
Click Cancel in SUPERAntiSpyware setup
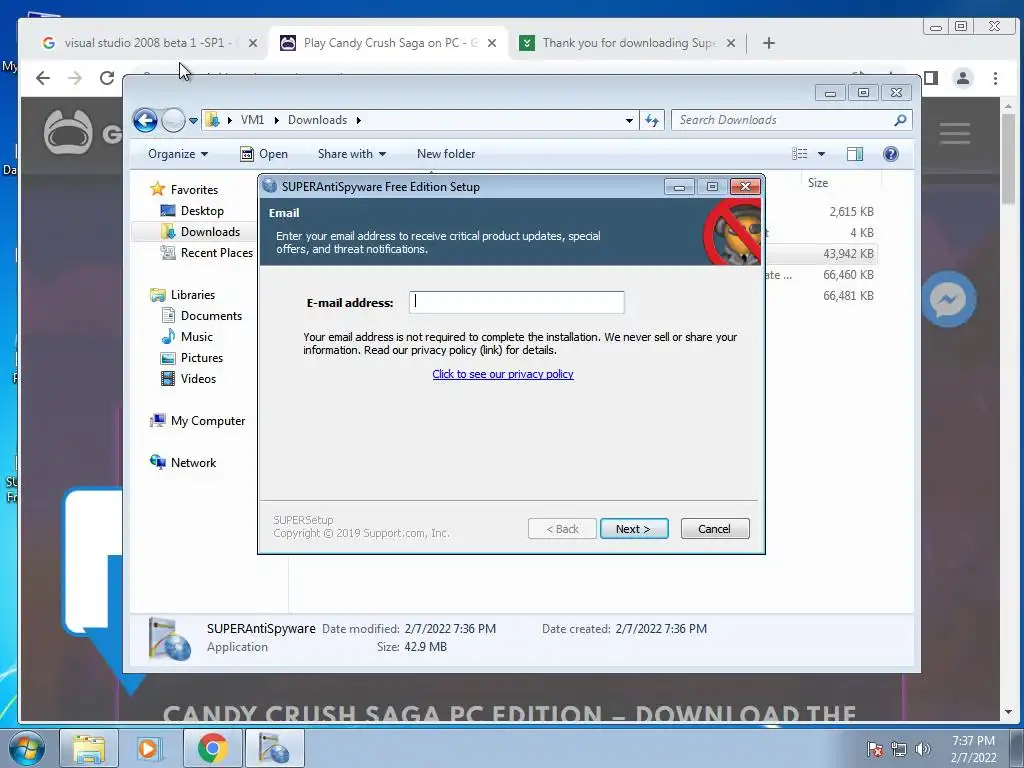pos(714,529)
